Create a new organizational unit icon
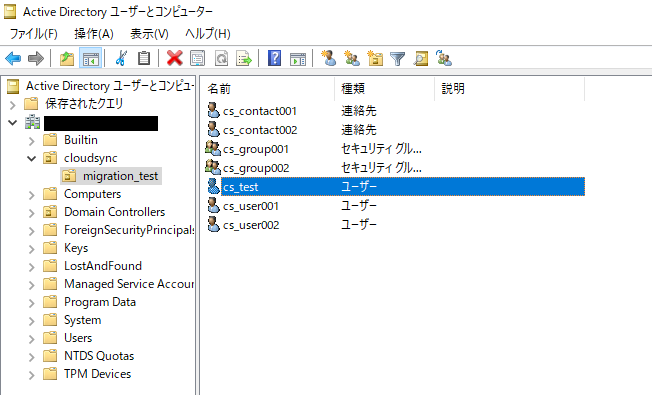The height and width of the screenshot is (395, 652). pos(375,58)
